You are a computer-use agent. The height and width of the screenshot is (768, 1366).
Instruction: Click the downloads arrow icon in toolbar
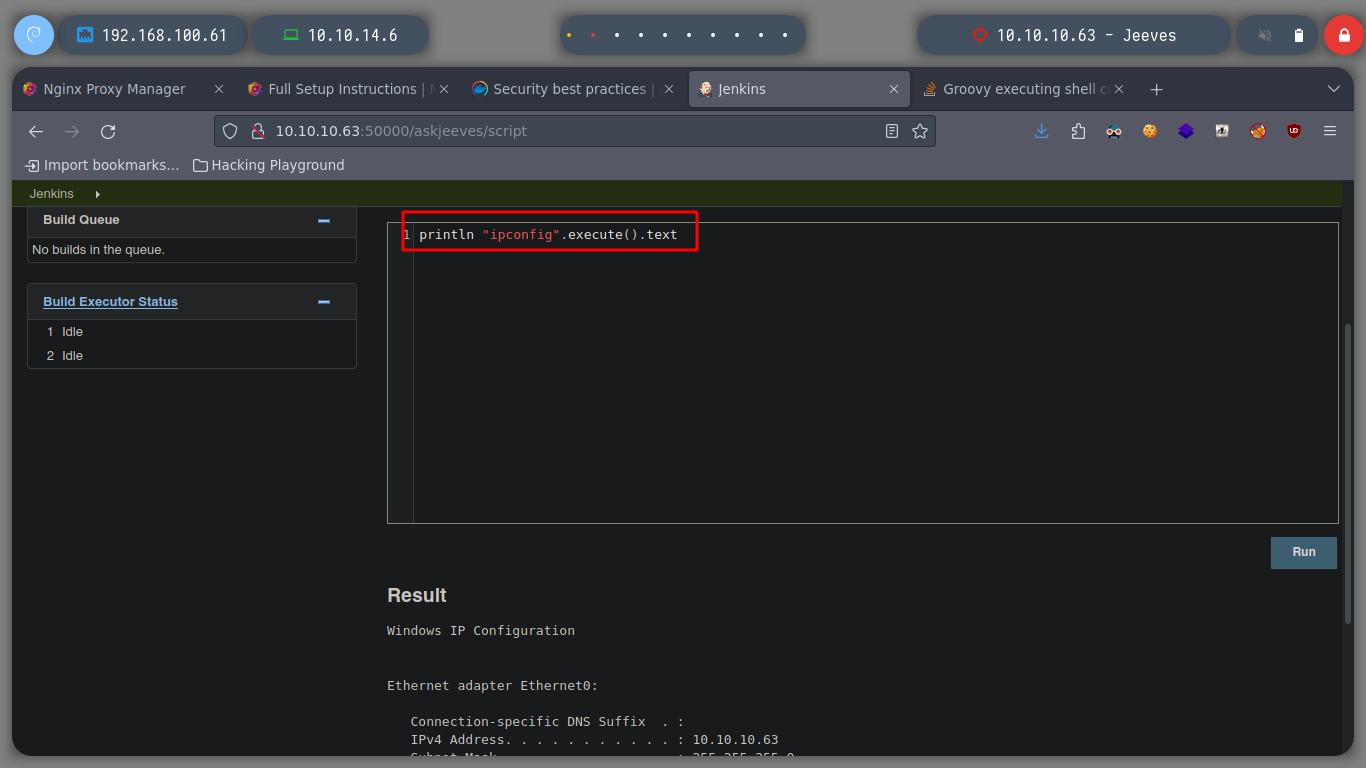click(x=1041, y=131)
